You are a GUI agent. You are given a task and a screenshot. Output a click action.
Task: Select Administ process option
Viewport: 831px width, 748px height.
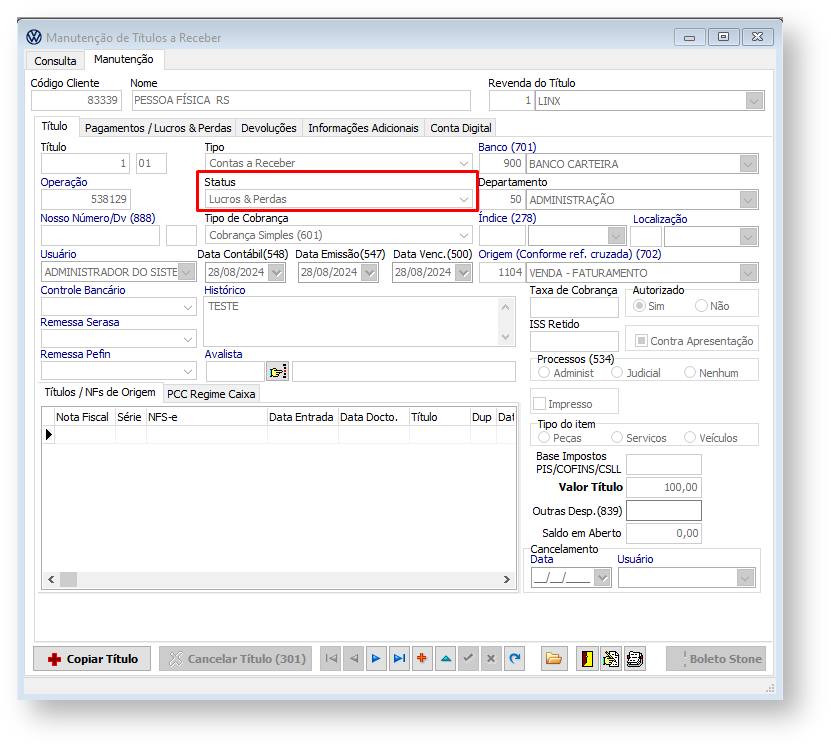(x=544, y=373)
